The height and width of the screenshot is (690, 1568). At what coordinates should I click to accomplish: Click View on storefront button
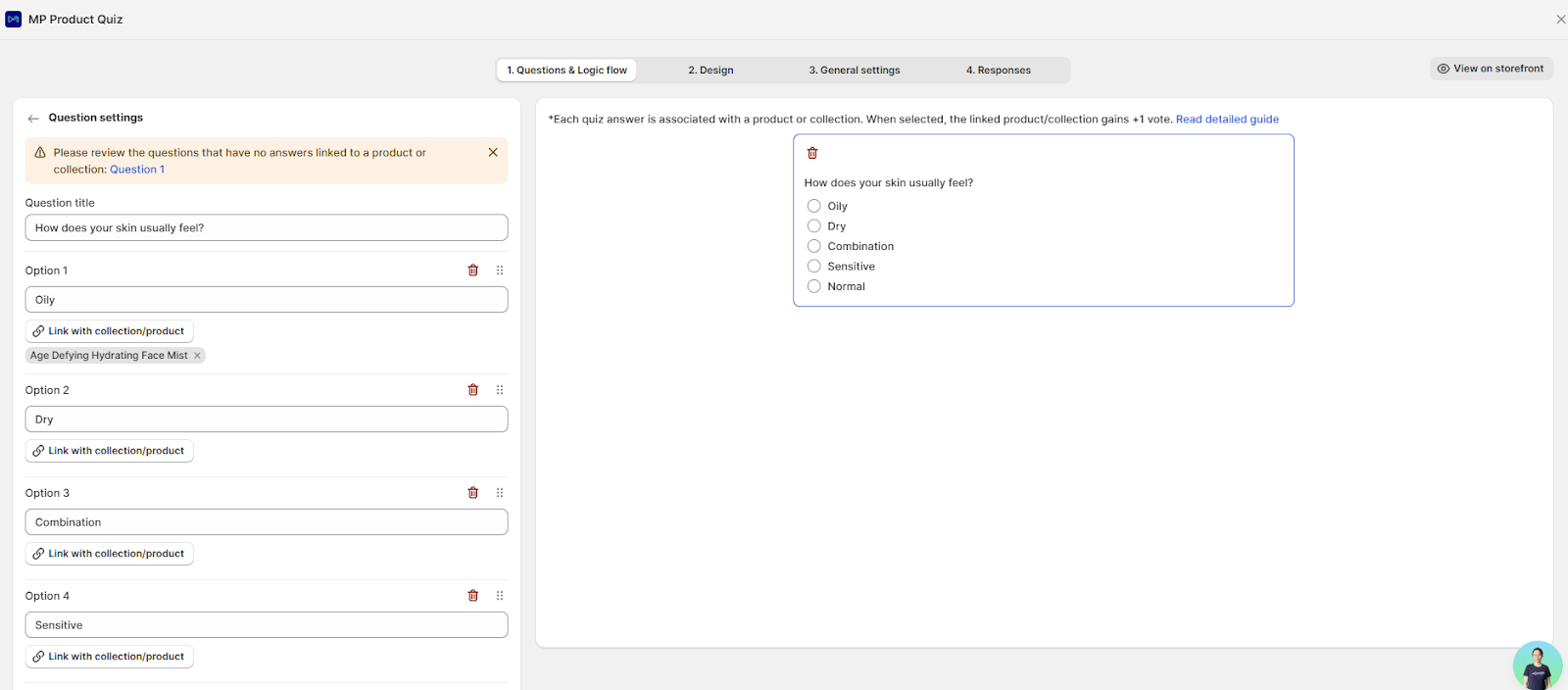1491,69
